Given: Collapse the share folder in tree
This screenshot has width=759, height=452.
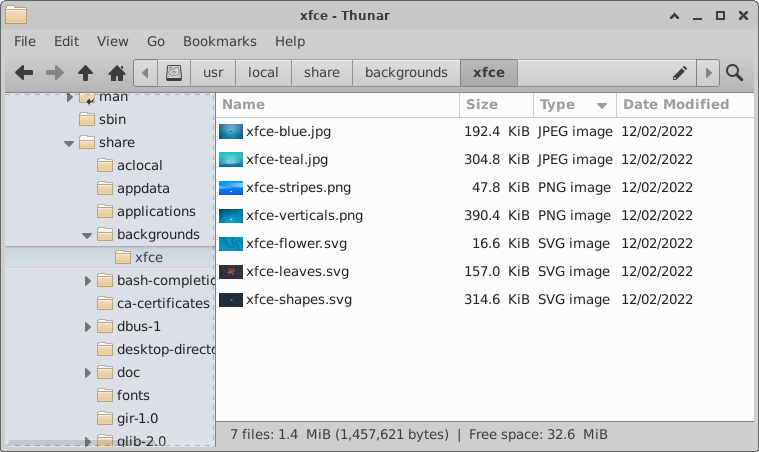Looking at the screenshot, I should tap(69, 143).
